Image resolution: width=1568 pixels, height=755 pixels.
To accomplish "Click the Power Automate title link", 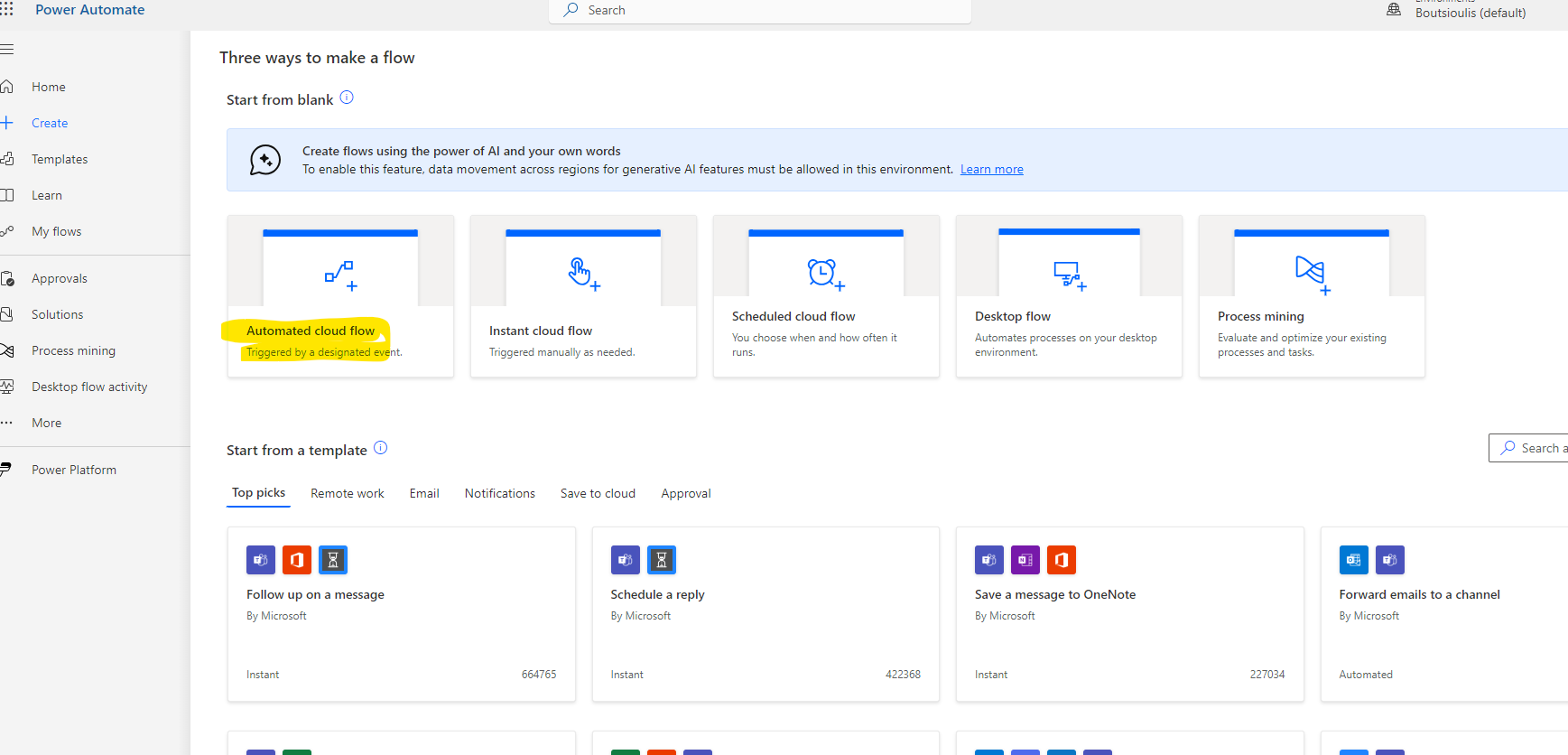I will tap(90, 10).
